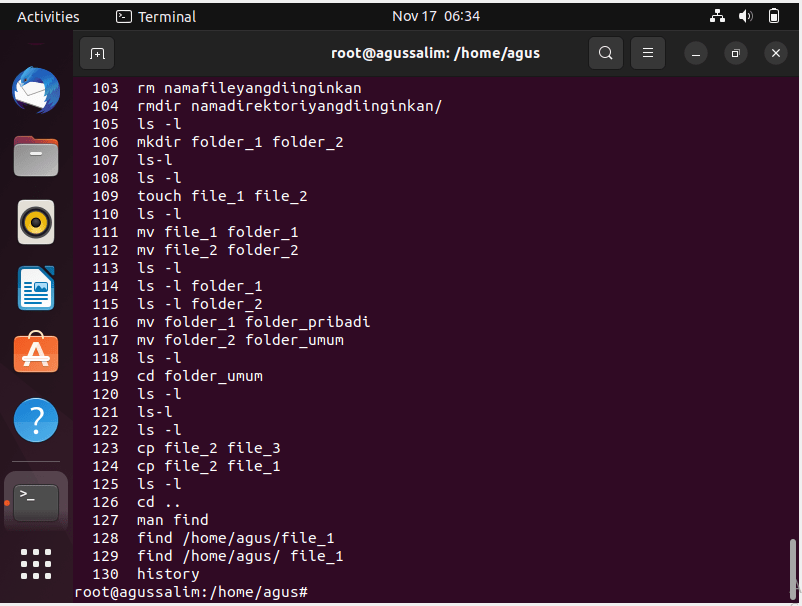The width and height of the screenshot is (802, 606).
Task: Click the volume icon in top bar
Action: point(745,16)
